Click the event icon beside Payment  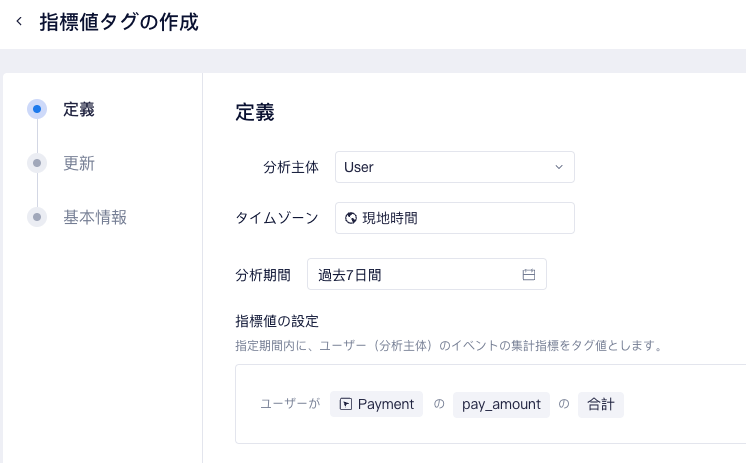tap(345, 404)
